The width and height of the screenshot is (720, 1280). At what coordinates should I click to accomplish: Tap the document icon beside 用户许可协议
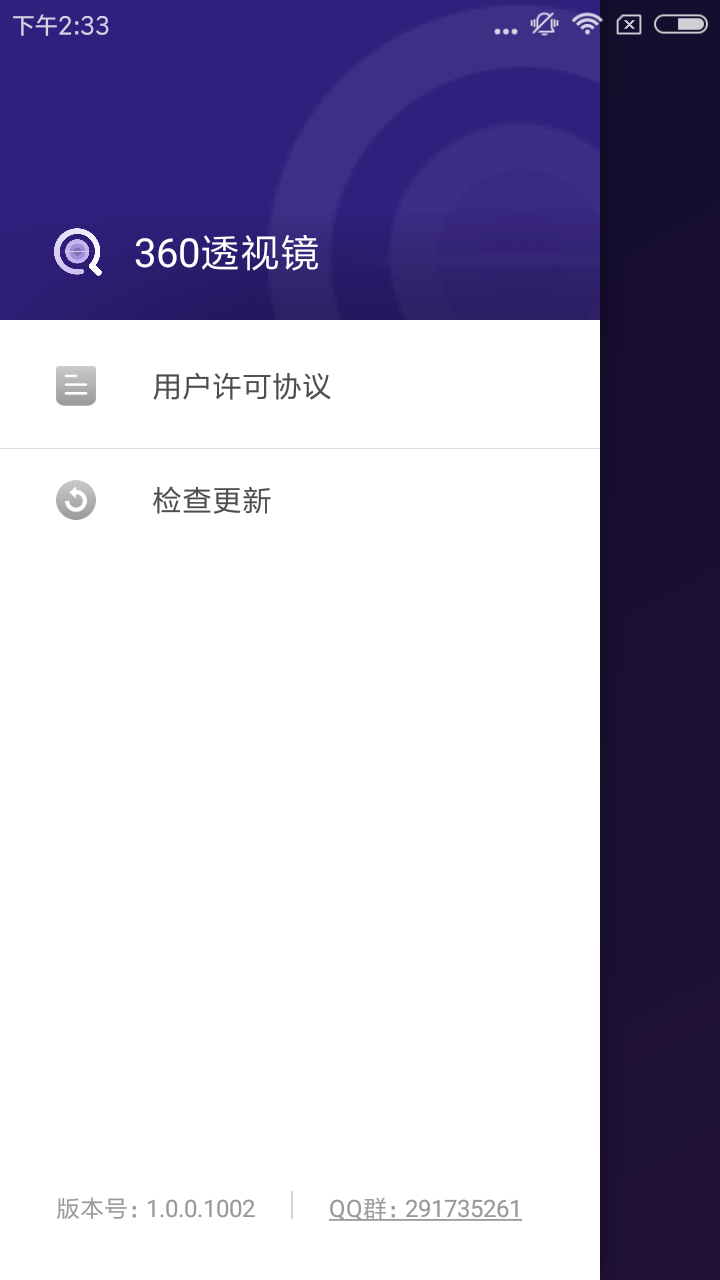76,385
